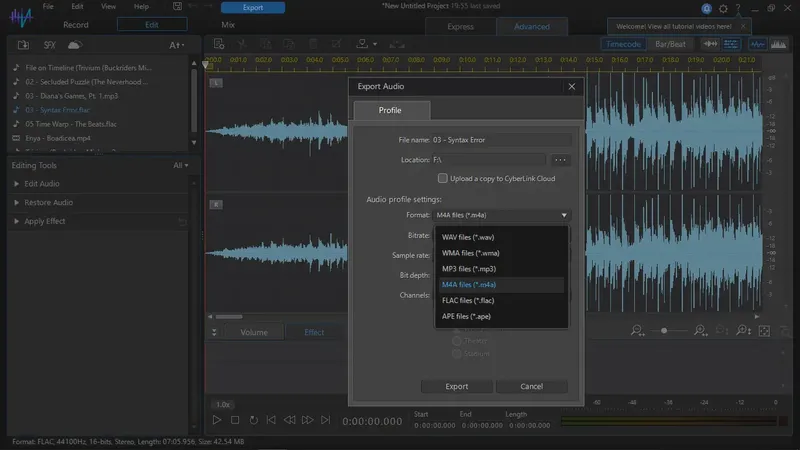Open the SFX sound effects library
800x450 pixels.
pyautogui.click(x=49, y=45)
